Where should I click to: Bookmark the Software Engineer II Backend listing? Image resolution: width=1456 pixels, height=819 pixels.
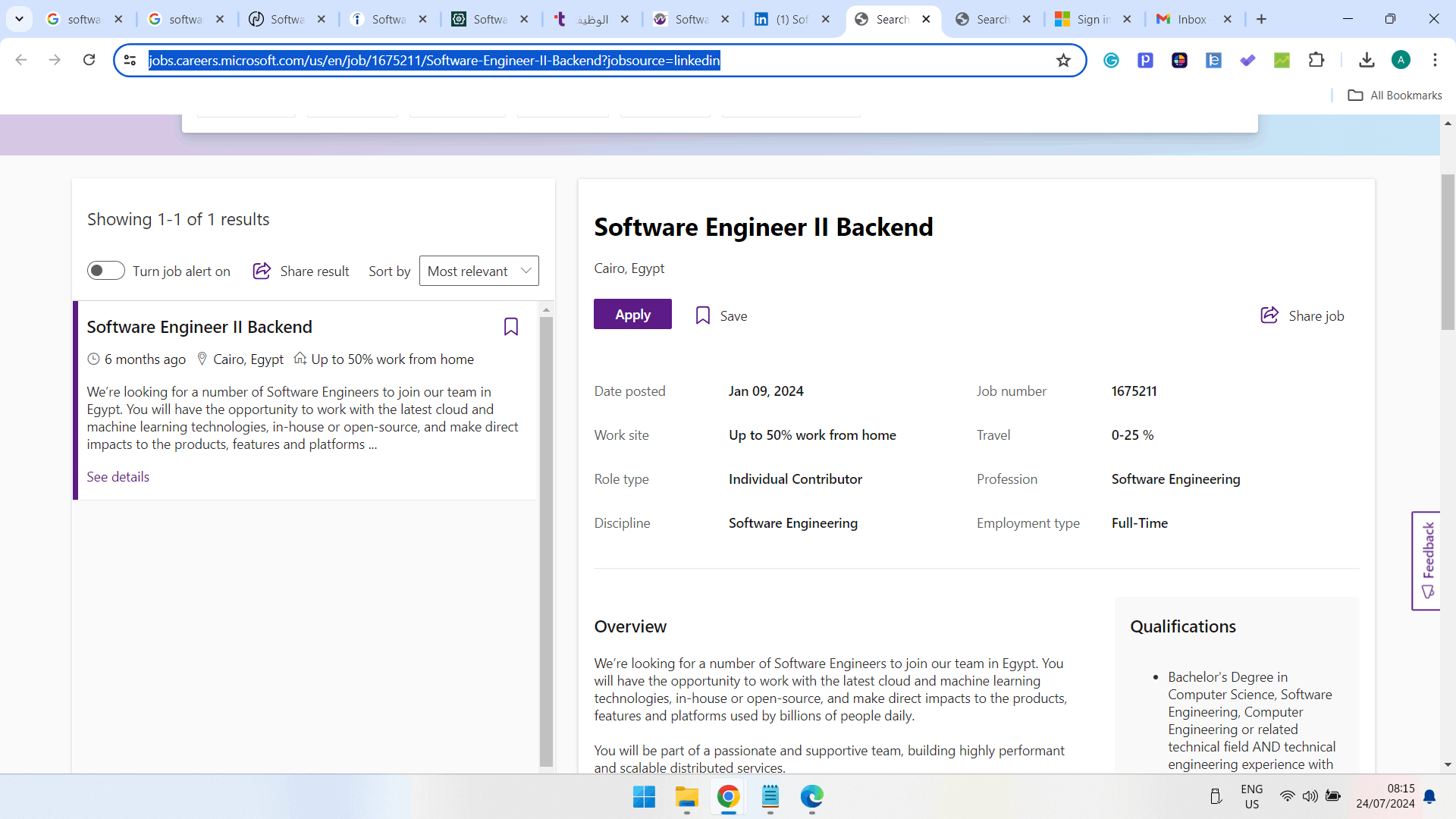coord(510,327)
